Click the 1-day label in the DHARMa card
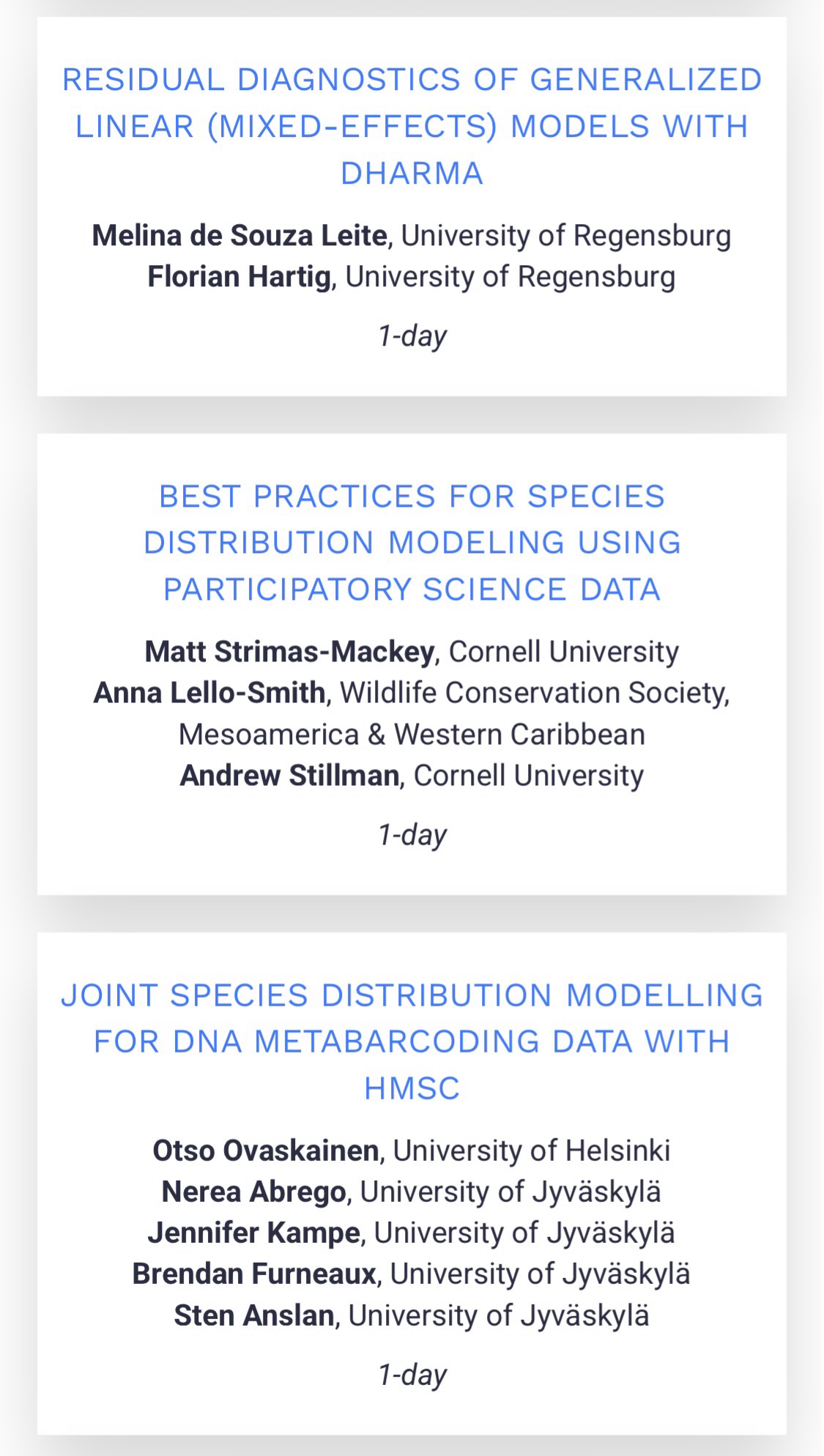This screenshot has height=1456, width=824. [412, 335]
